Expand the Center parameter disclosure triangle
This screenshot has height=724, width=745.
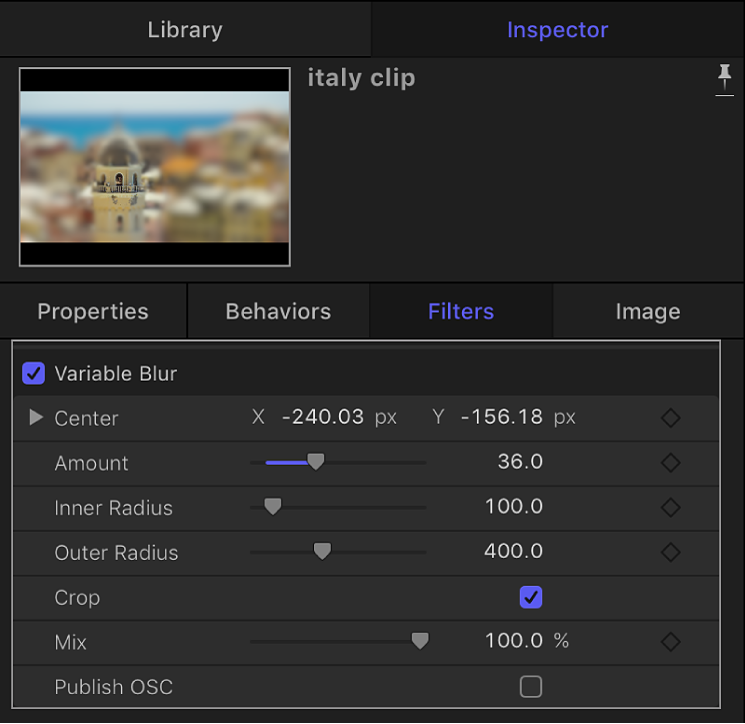[x=36, y=418]
